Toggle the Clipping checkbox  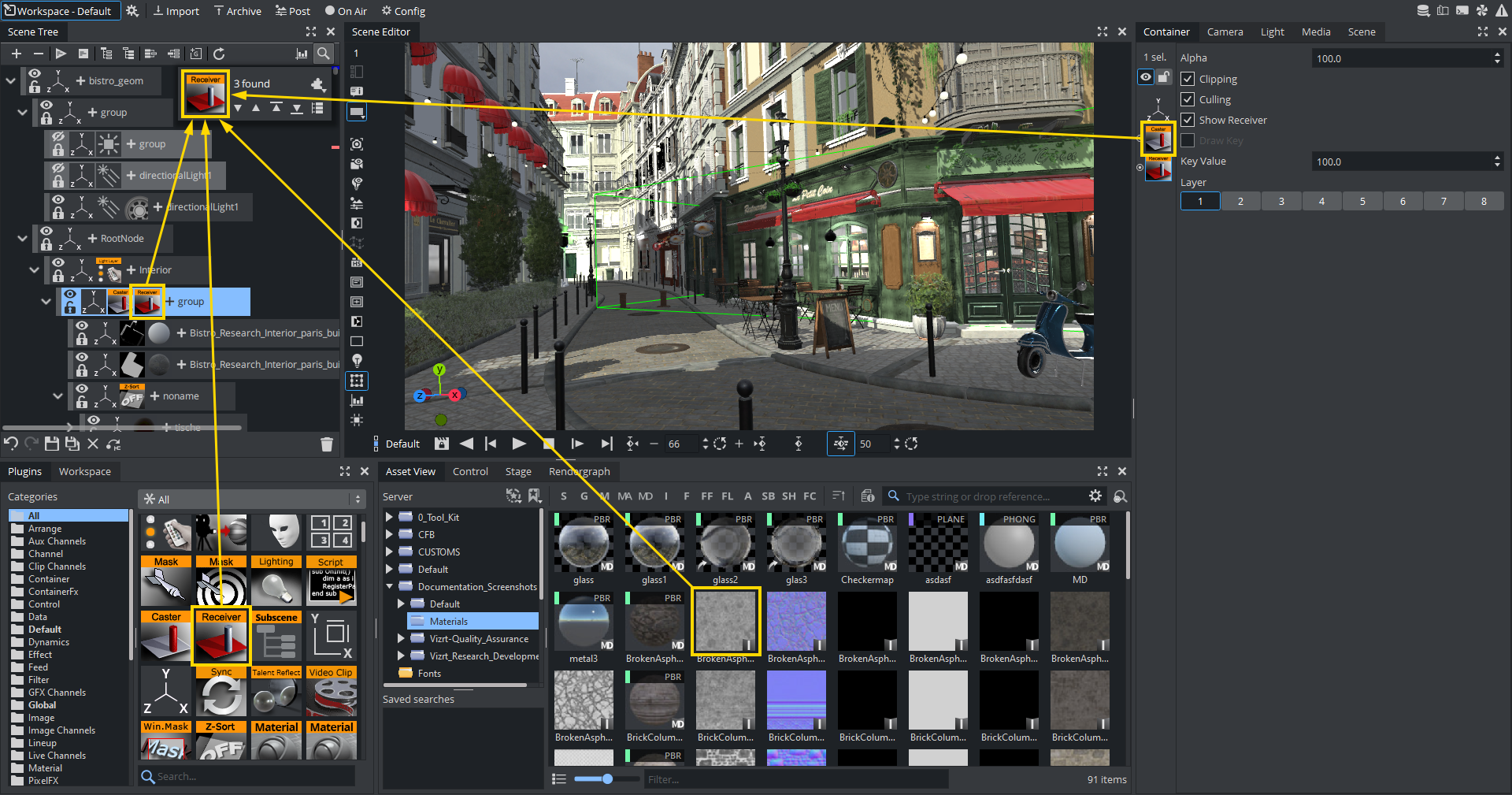1188,79
